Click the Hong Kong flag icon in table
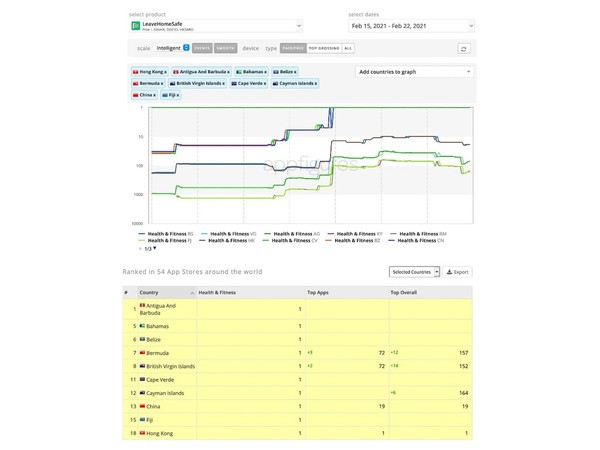 click(x=142, y=433)
